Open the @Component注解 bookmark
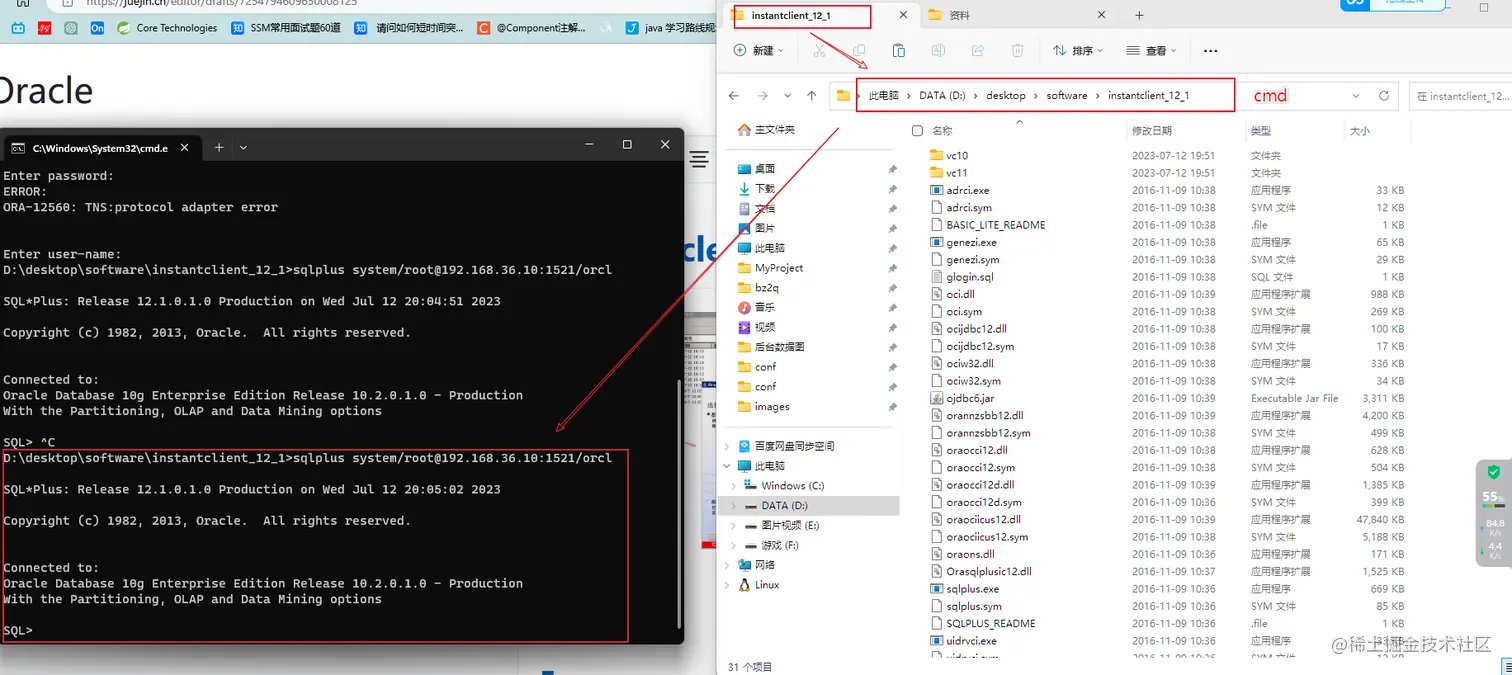 tap(532, 28)
